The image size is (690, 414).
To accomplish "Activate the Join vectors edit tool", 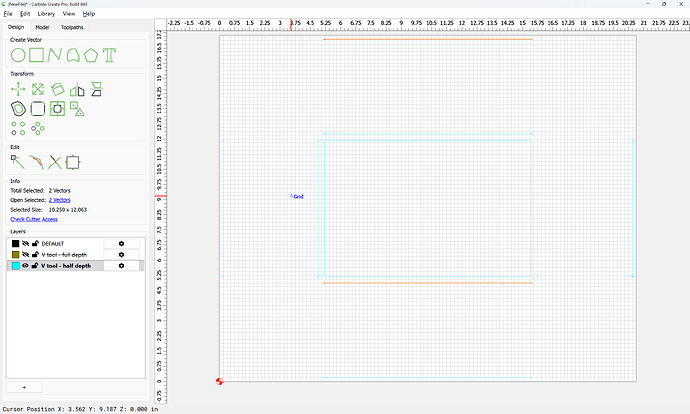I will click(73, 162).
